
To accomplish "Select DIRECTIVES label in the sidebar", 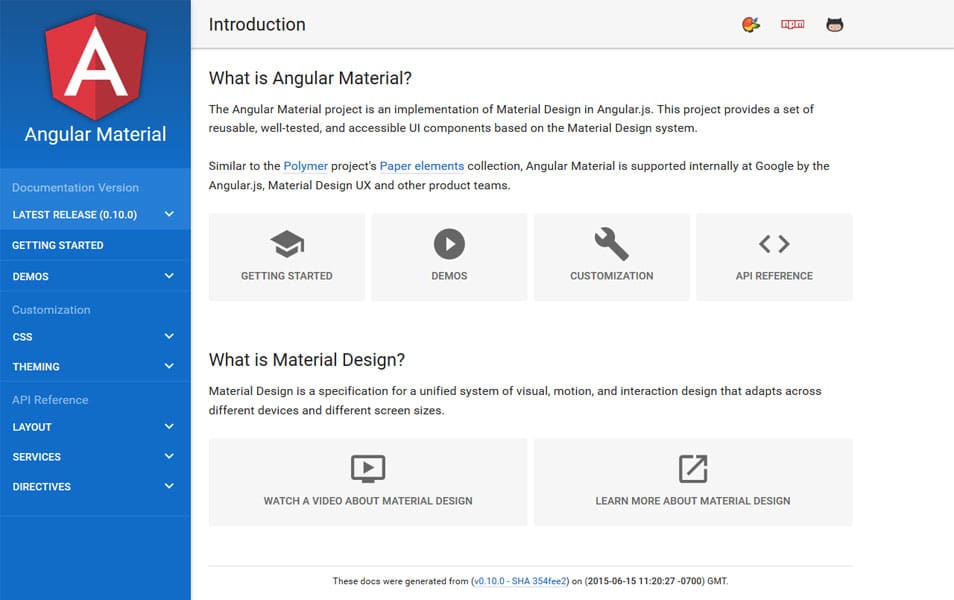I will [x=41, y=487].
